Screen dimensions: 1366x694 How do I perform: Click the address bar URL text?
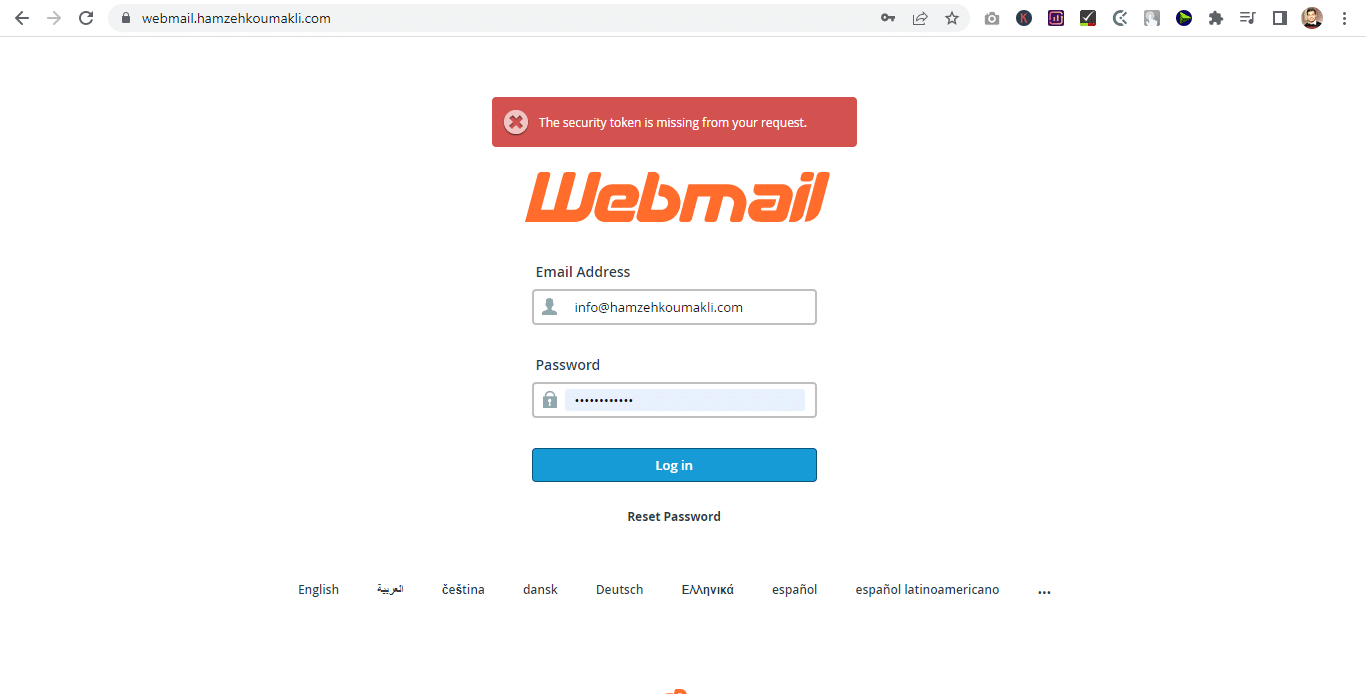236,18
